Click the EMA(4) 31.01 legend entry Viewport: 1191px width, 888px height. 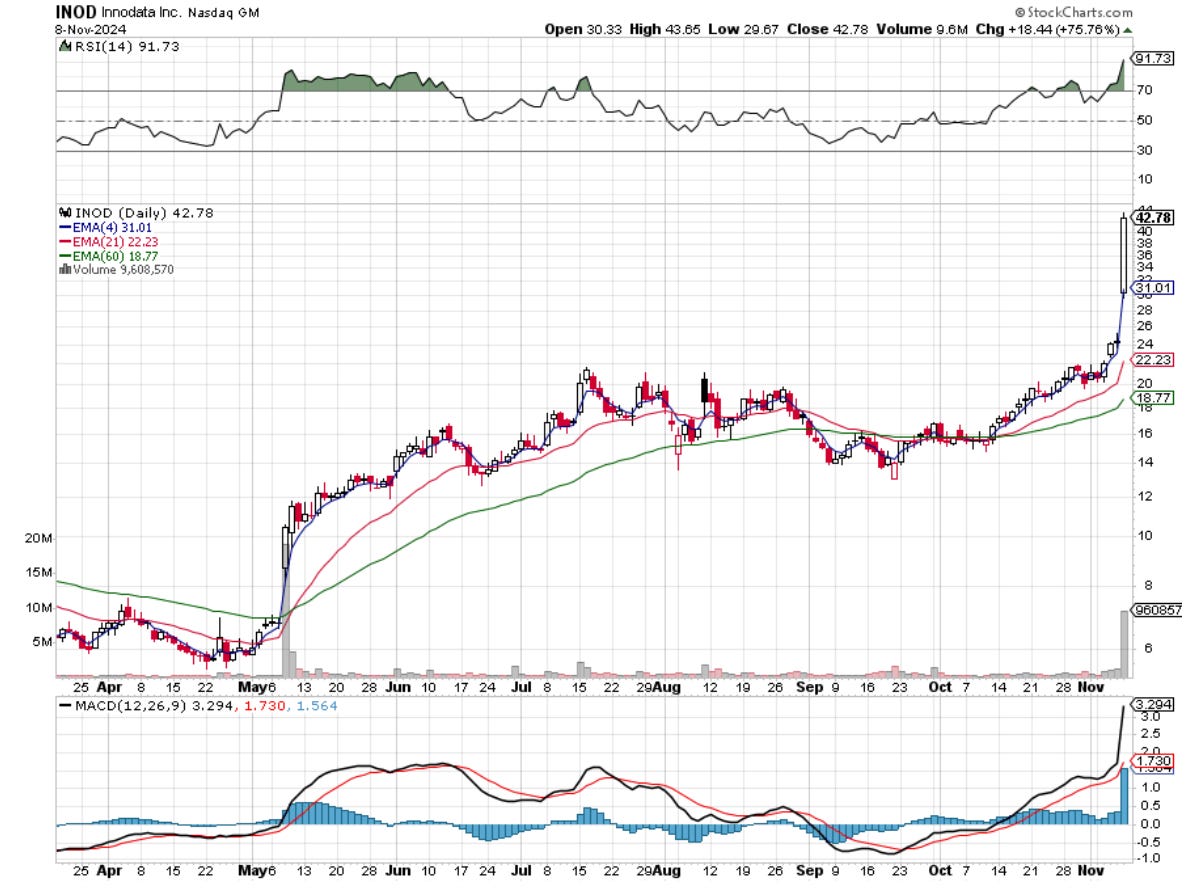coord(112,227)
